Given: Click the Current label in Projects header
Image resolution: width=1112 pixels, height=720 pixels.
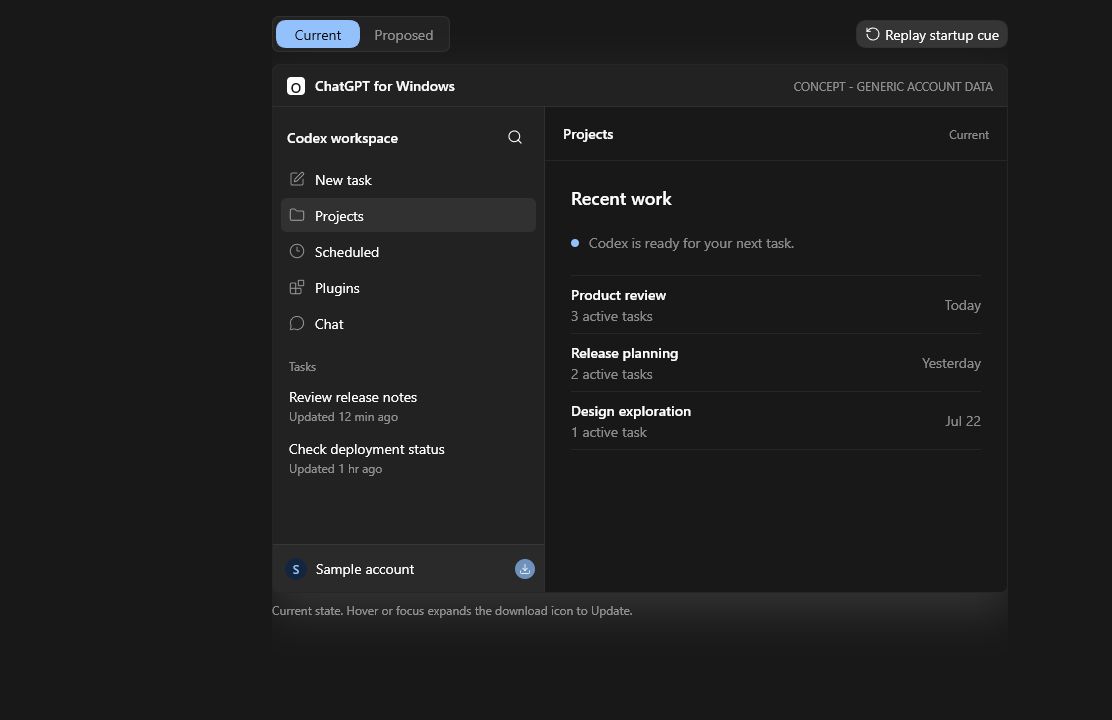Looking at the screenshot, I should click(969, 135).
